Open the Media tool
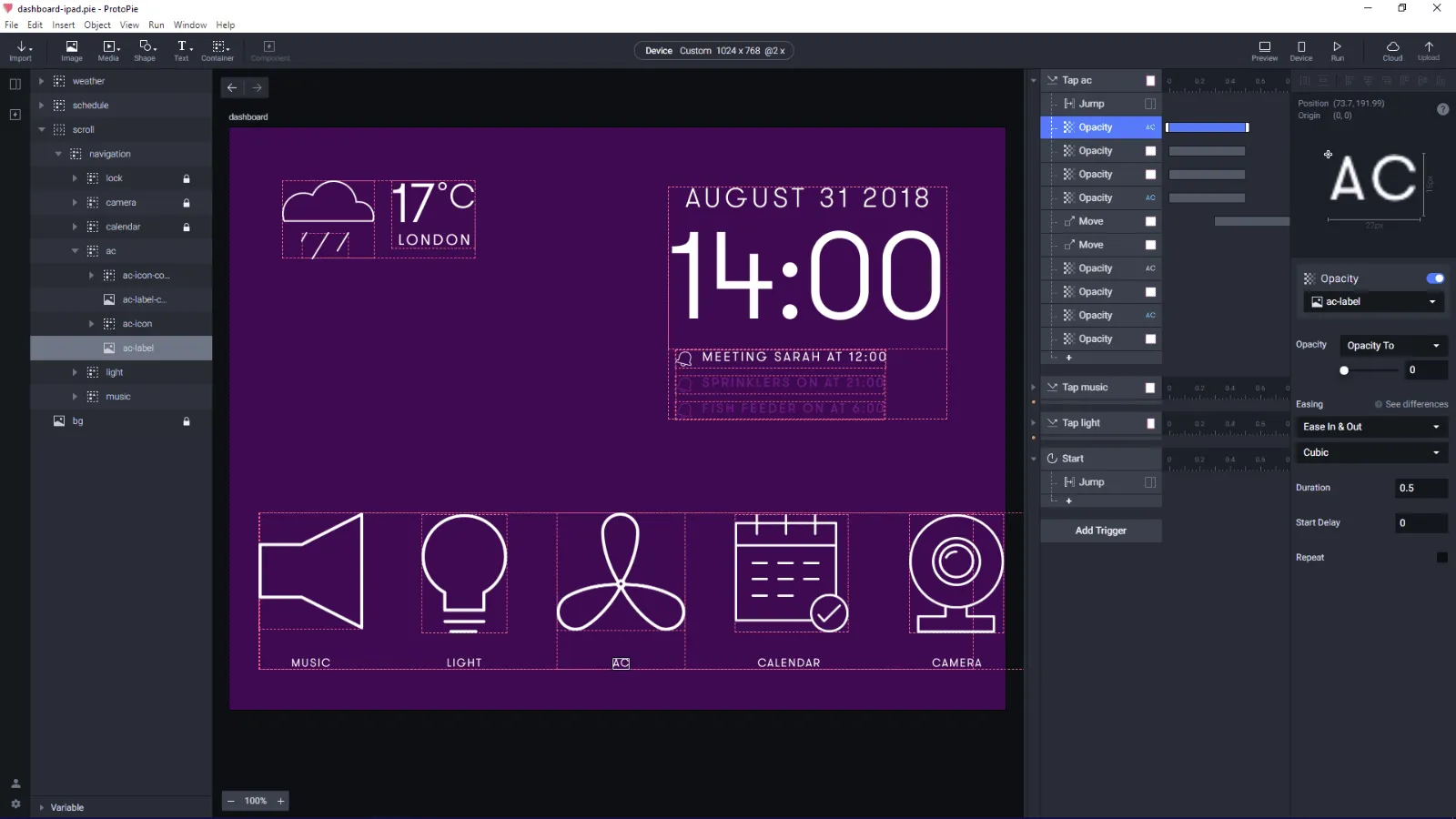The width and height of the screenshot is (1456, 819). 108,51
